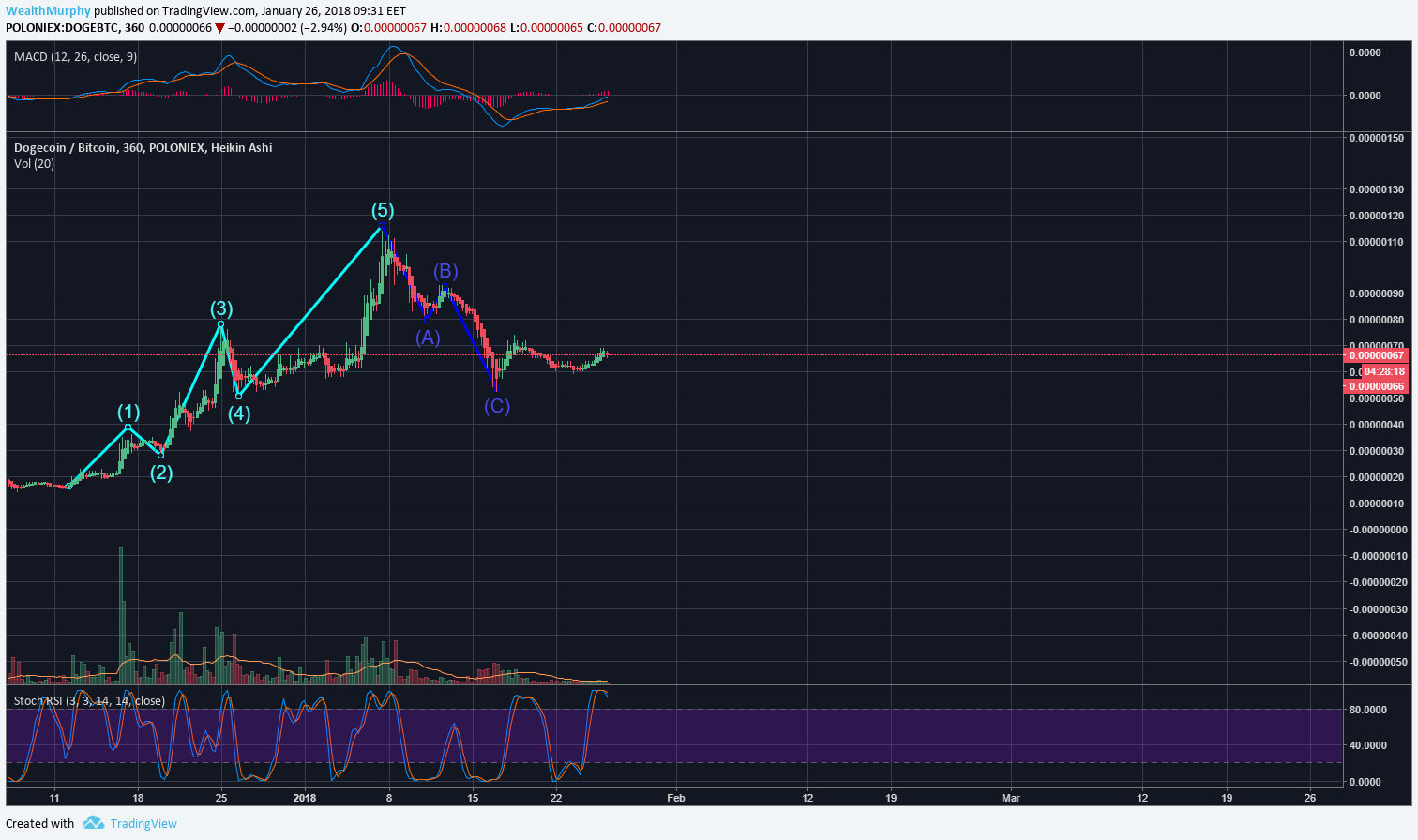Viewport: 1418px width, 840px height.
Task: Click the TradingView cloud logo icon
Action: (x=93, y=823)
